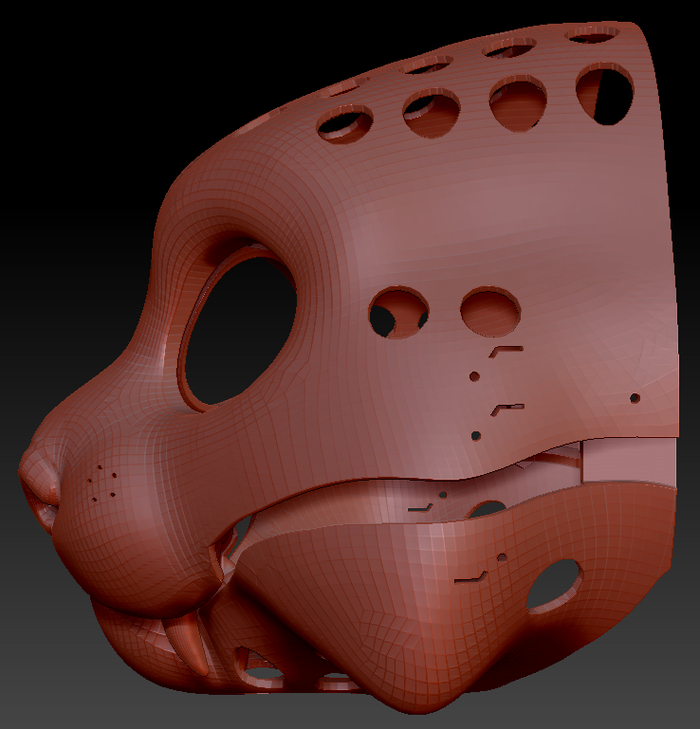Click the large eye socket opening
The image size is (700, 729).
240,329
